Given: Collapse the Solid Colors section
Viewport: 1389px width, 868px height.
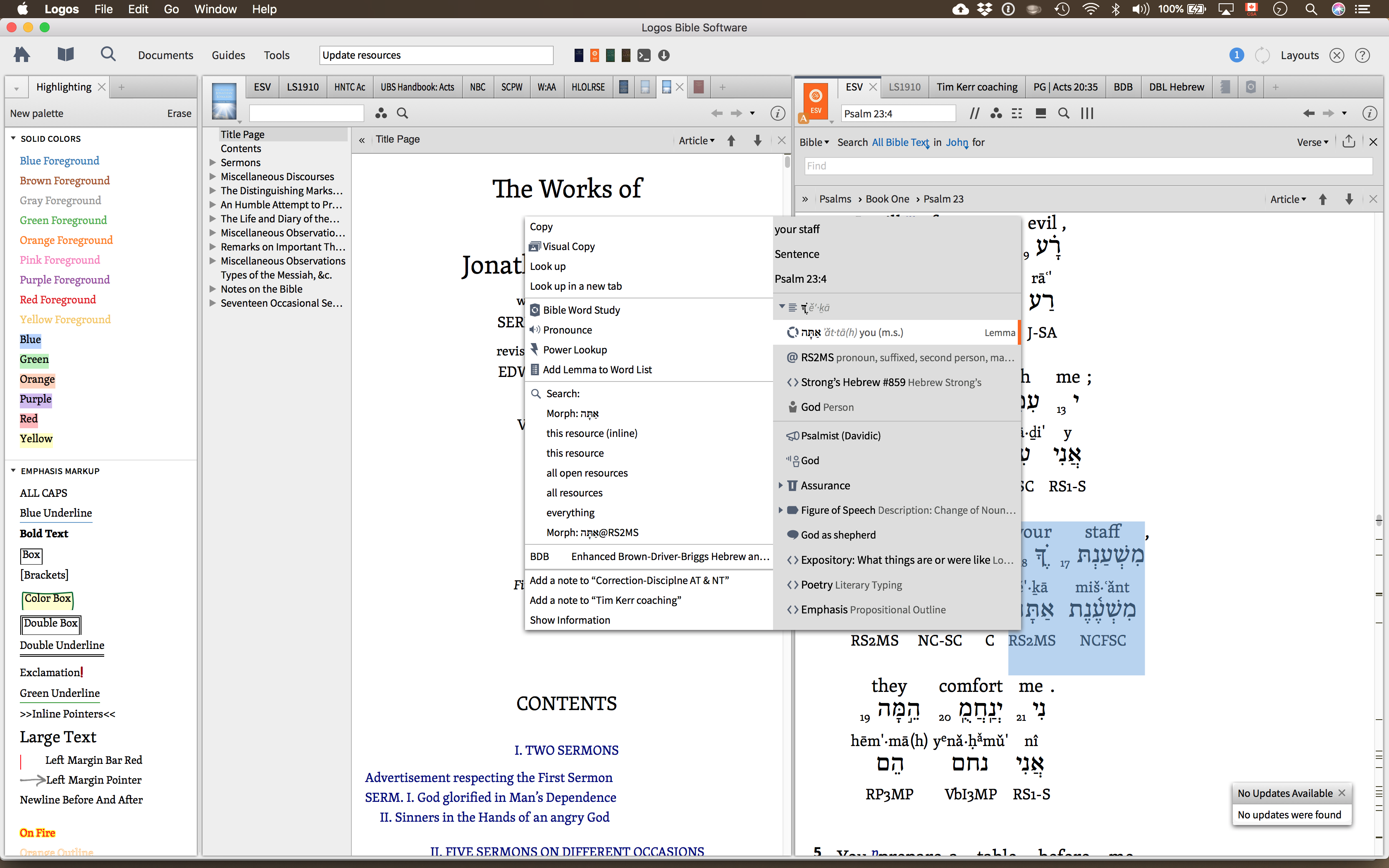Looking at the screenshot, I should 13,138.
